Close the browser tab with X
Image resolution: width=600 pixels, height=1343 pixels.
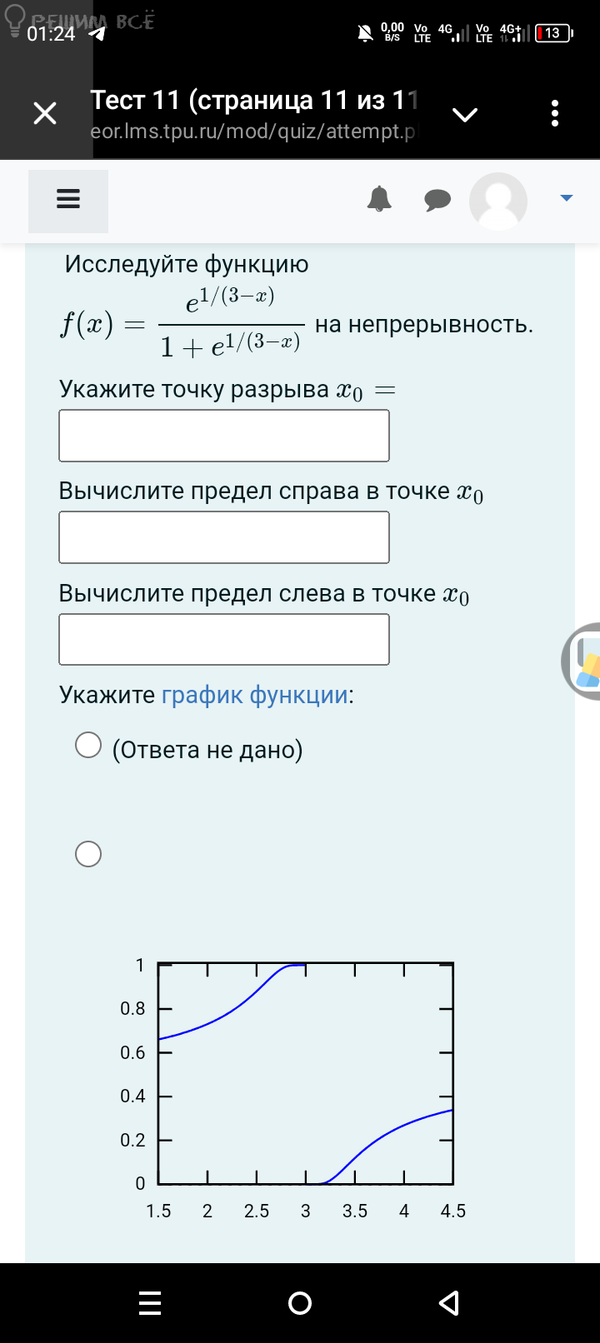click(45, 114)
